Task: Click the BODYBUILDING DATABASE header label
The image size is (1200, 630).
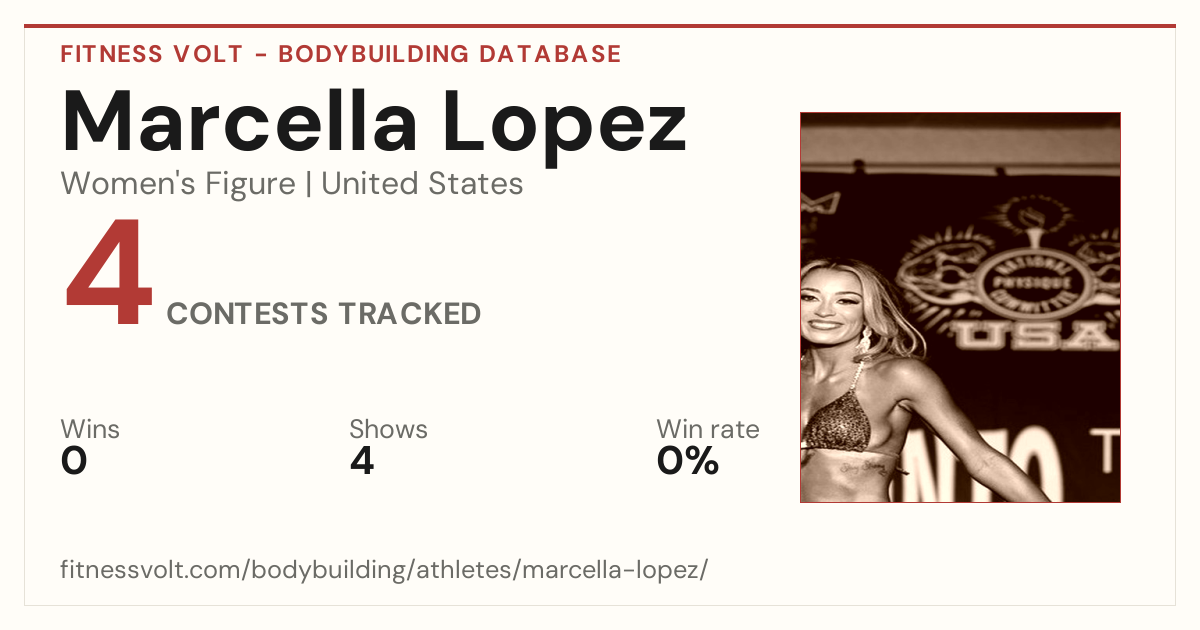Action: [450, 54]
